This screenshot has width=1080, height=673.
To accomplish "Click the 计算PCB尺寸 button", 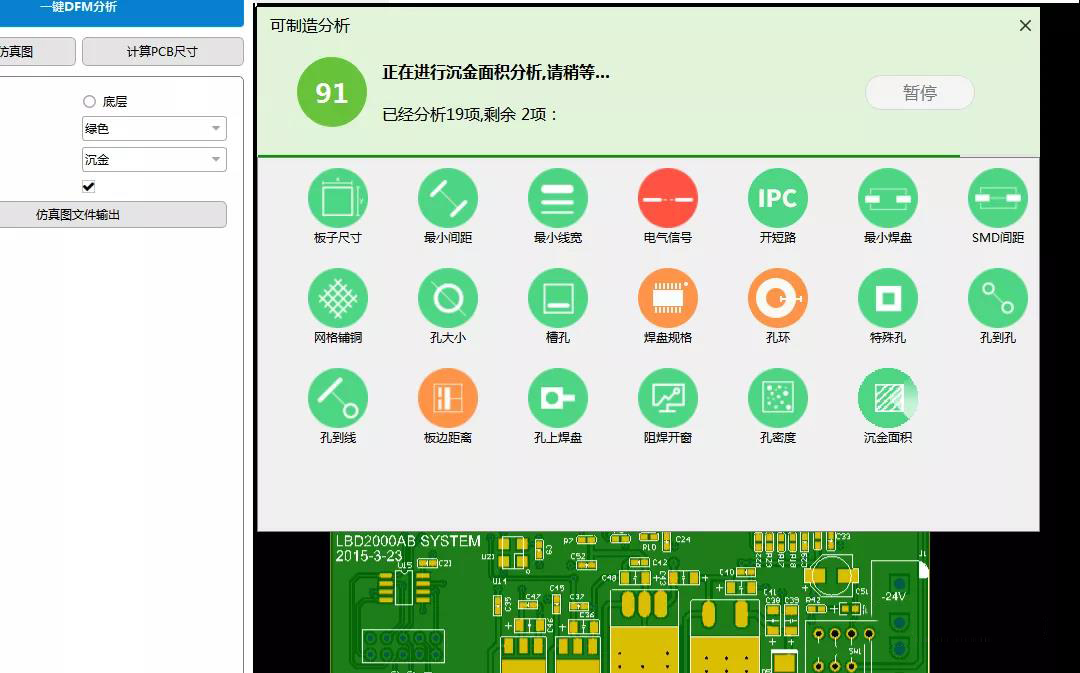I will pos(161,50).
